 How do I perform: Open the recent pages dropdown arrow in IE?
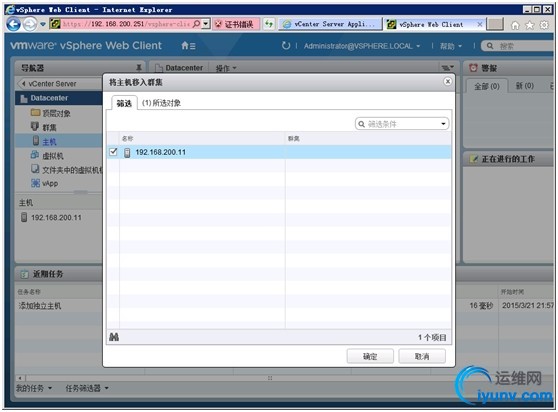pos(43,24)
